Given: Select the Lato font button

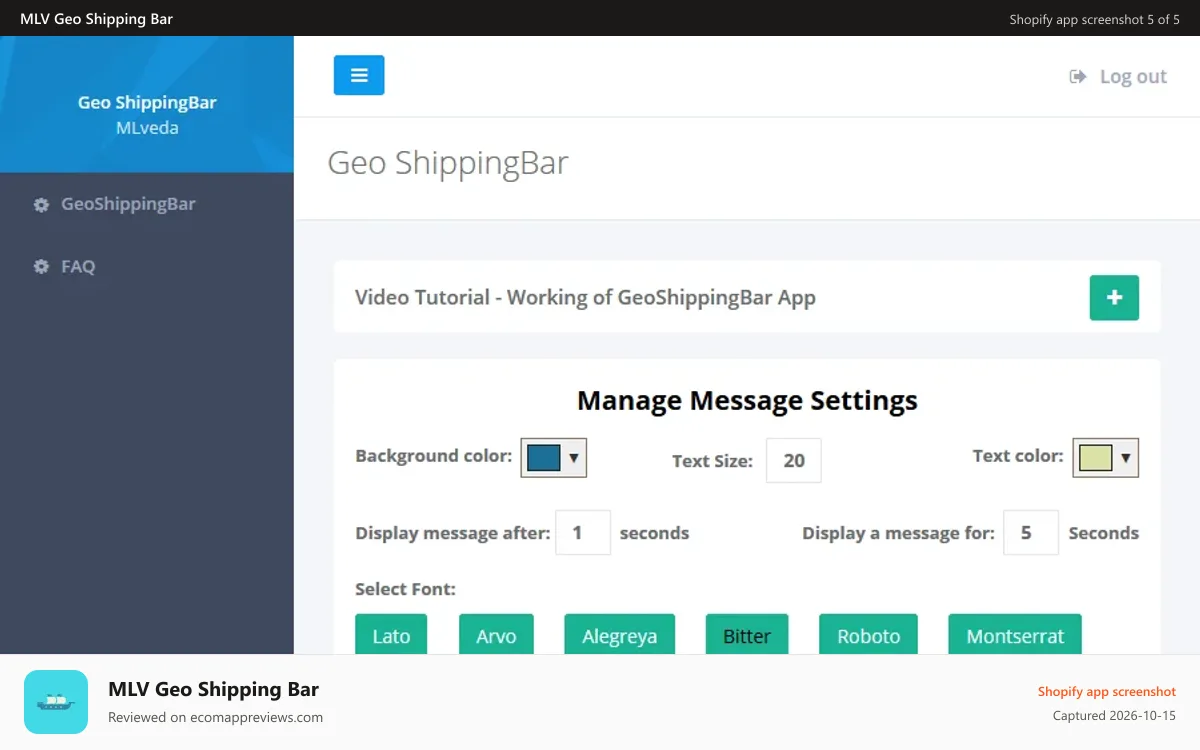Looking at the screenshot, I should pyautogui.click(x=391, y=635).
